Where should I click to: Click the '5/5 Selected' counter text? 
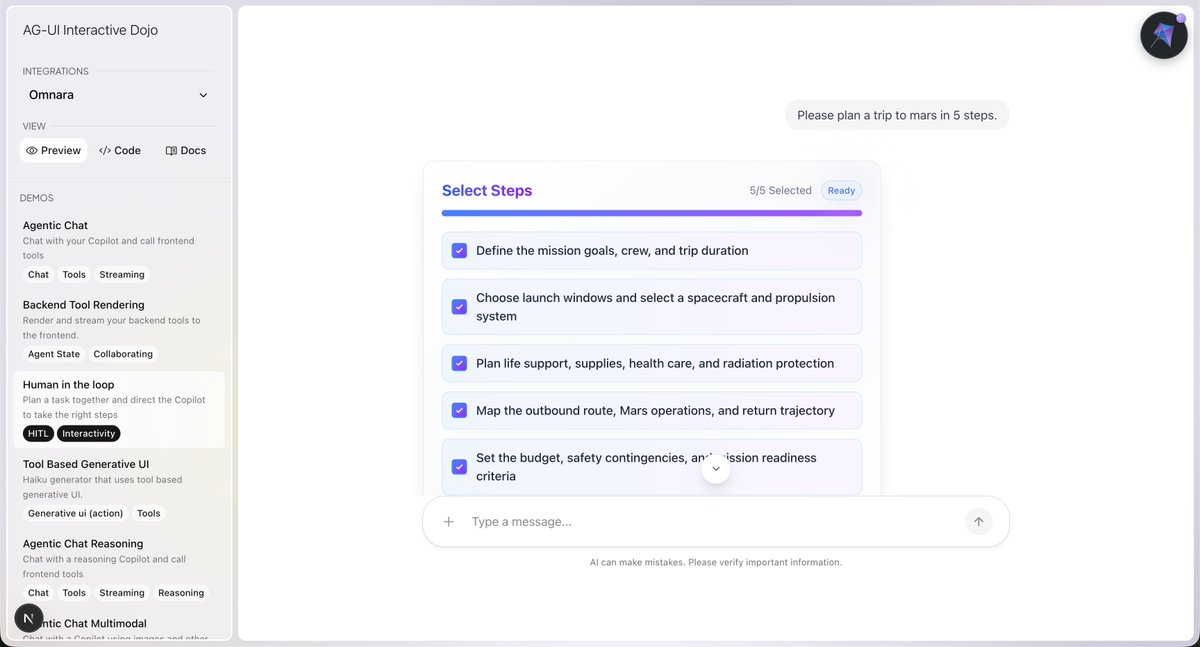[x=781, y=191]
